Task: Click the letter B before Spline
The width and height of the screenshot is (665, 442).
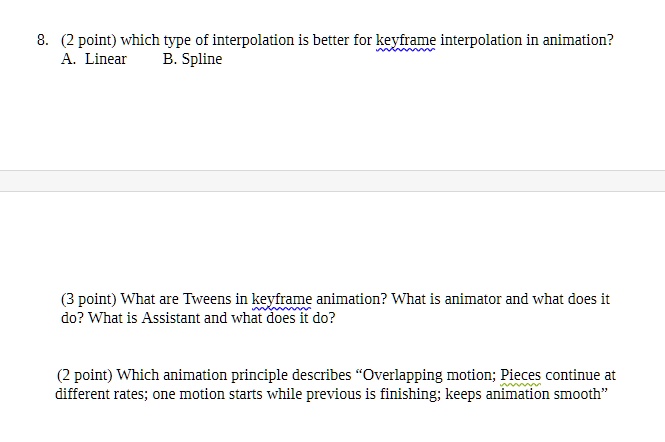Action: (168, 59)
